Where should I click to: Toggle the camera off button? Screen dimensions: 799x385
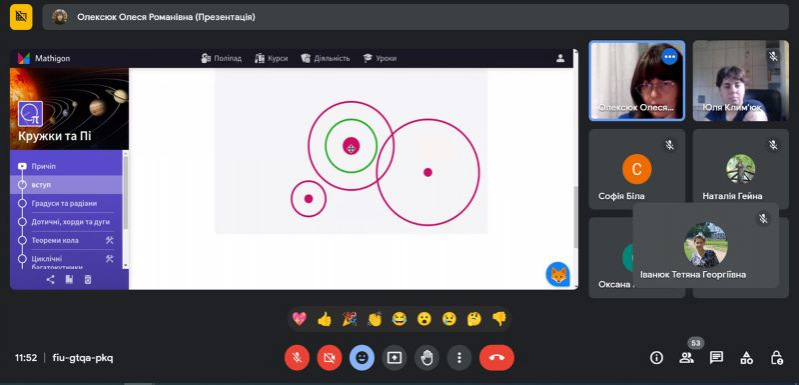click(x=329, y=358)
